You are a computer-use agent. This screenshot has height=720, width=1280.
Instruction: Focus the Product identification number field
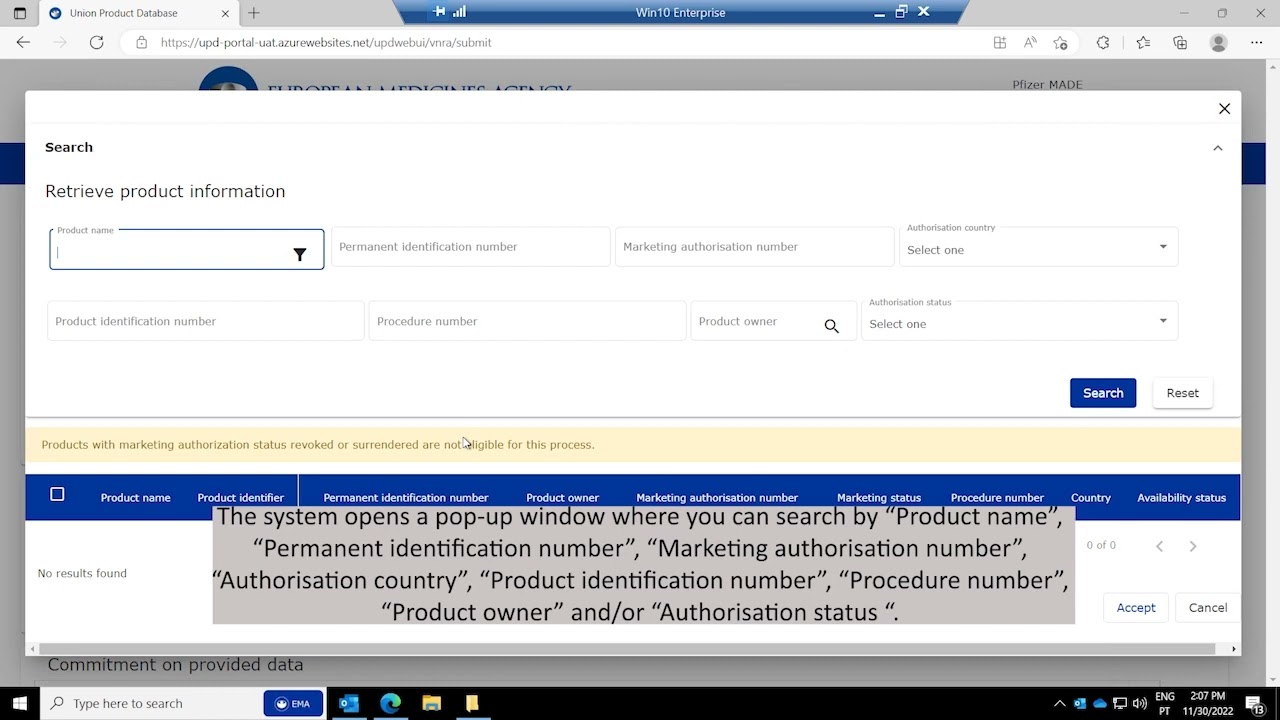pos(205,321)
